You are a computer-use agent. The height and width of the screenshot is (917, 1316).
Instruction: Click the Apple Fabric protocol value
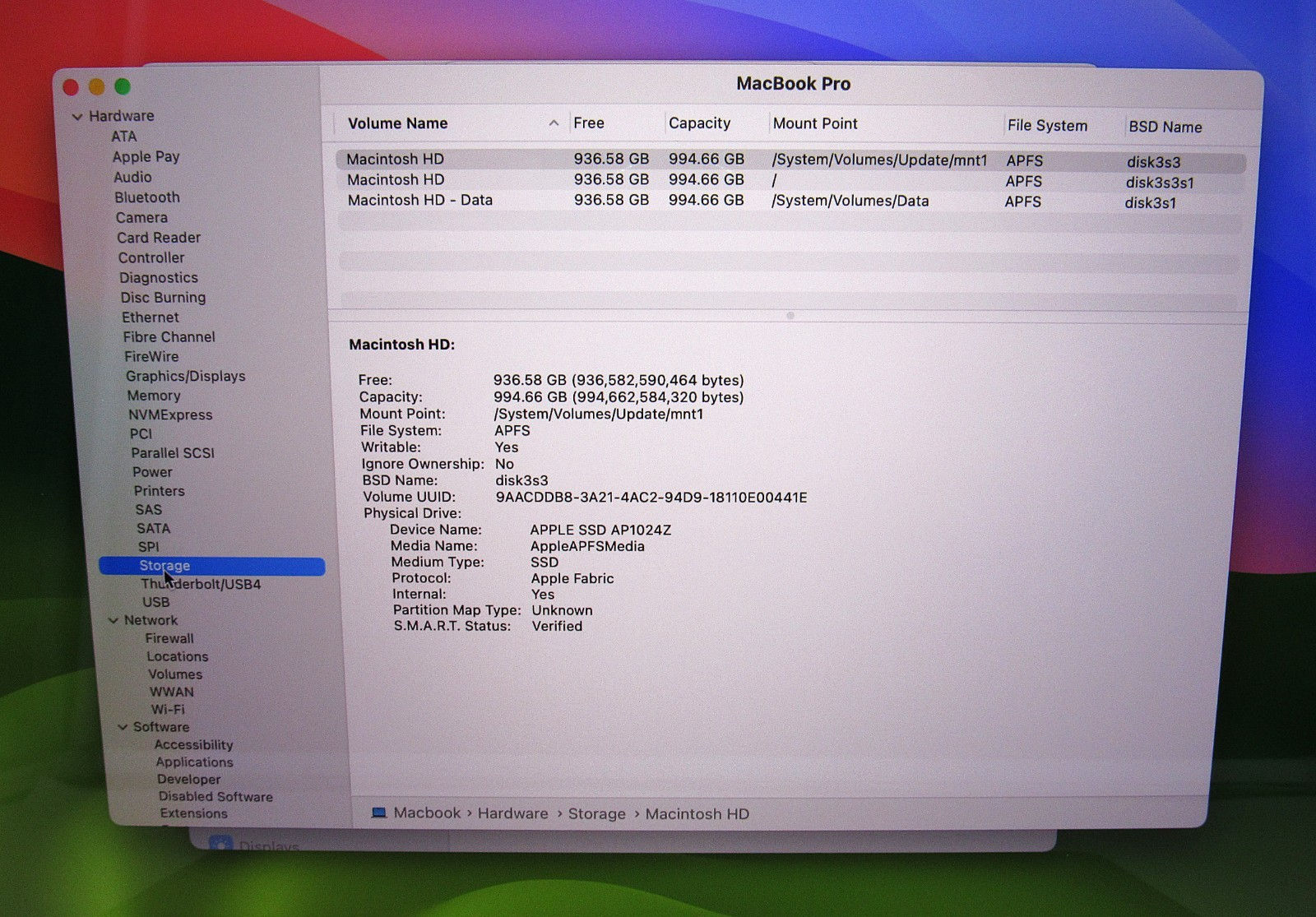[x=572, y=578]
